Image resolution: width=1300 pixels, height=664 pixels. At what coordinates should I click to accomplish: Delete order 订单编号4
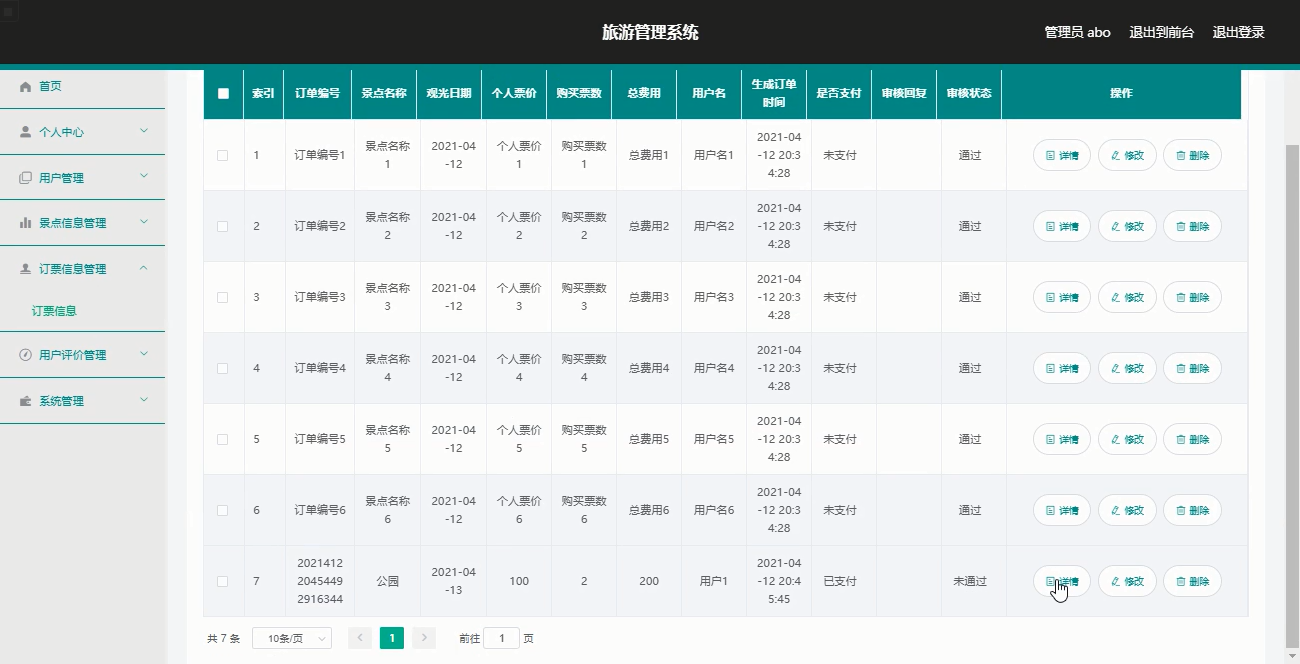point(1192,368)
